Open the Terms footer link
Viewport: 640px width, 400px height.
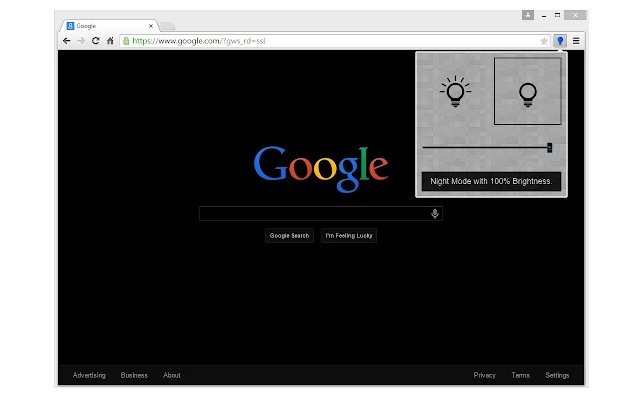(x=520, y=375)
